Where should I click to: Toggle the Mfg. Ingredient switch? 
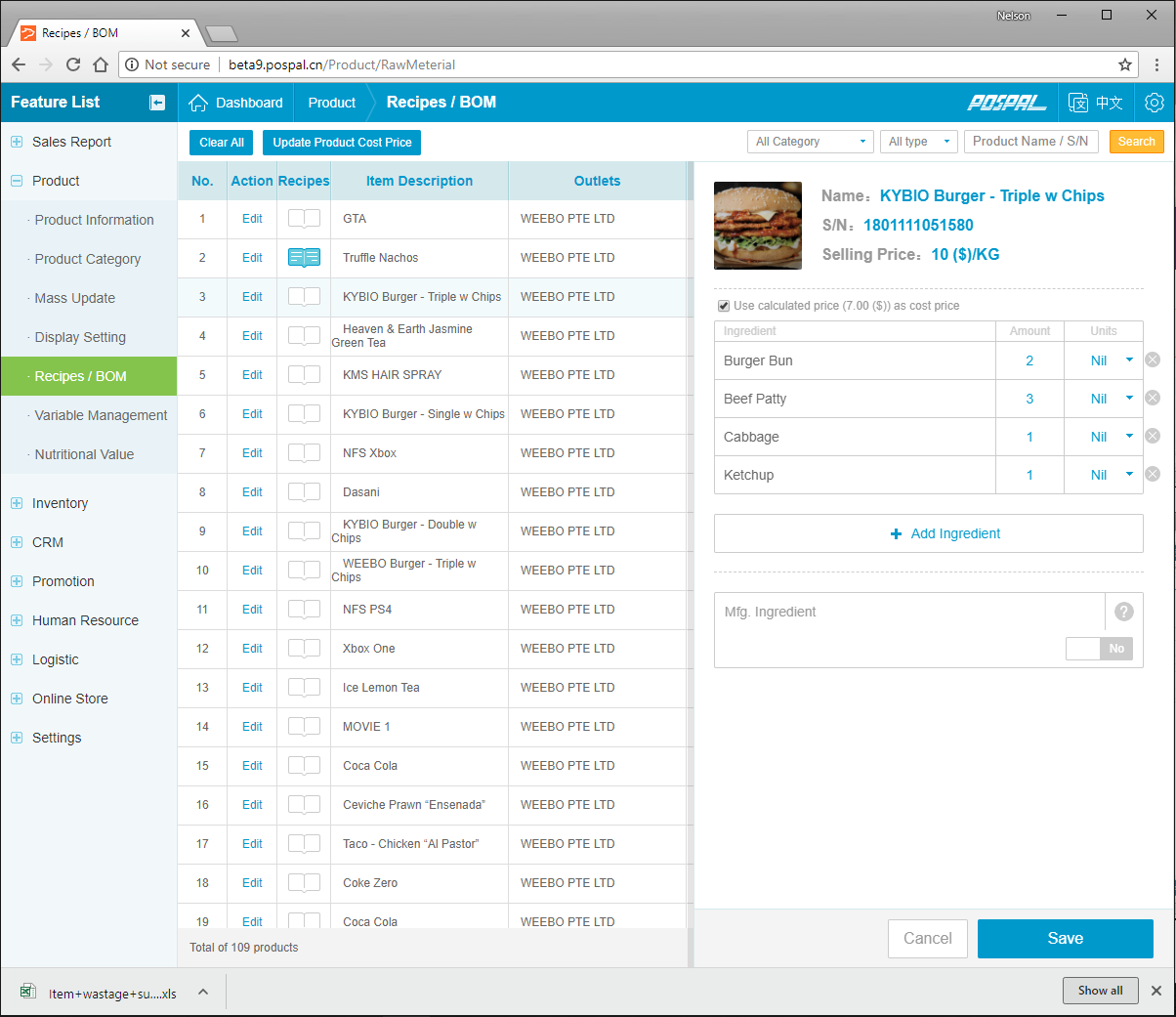[1099, 649]
